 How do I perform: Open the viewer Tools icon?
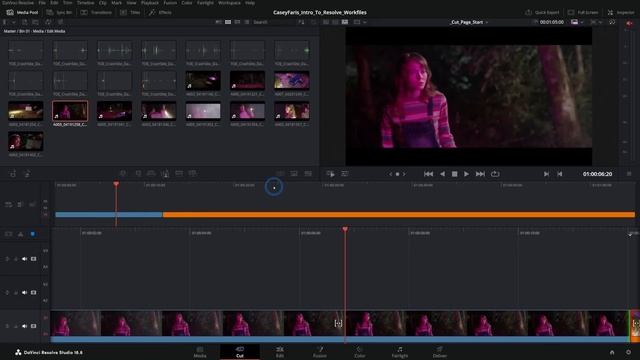tap(345, 174)
